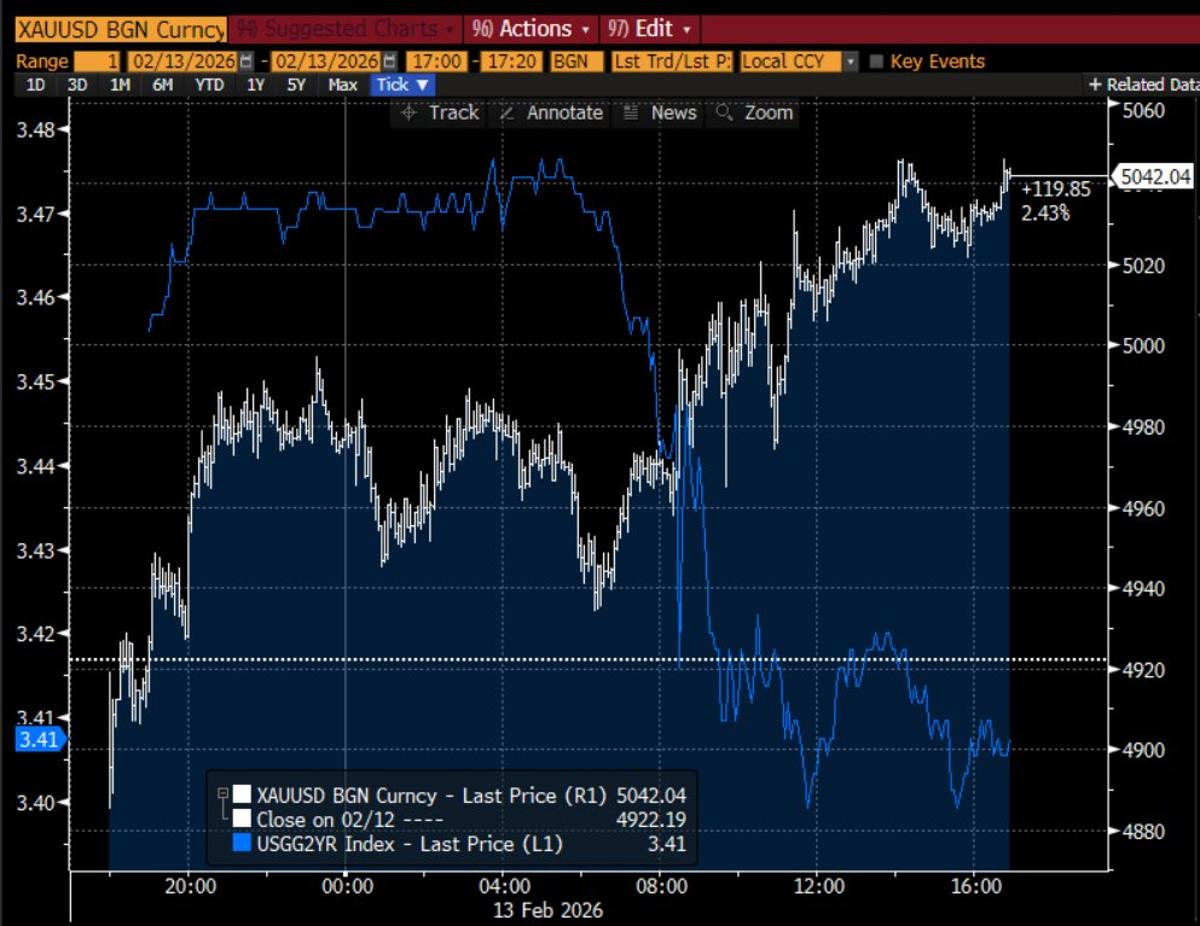Select the Max time range
Viewport: 1200px width, 926px height.
tap(342, 85)
